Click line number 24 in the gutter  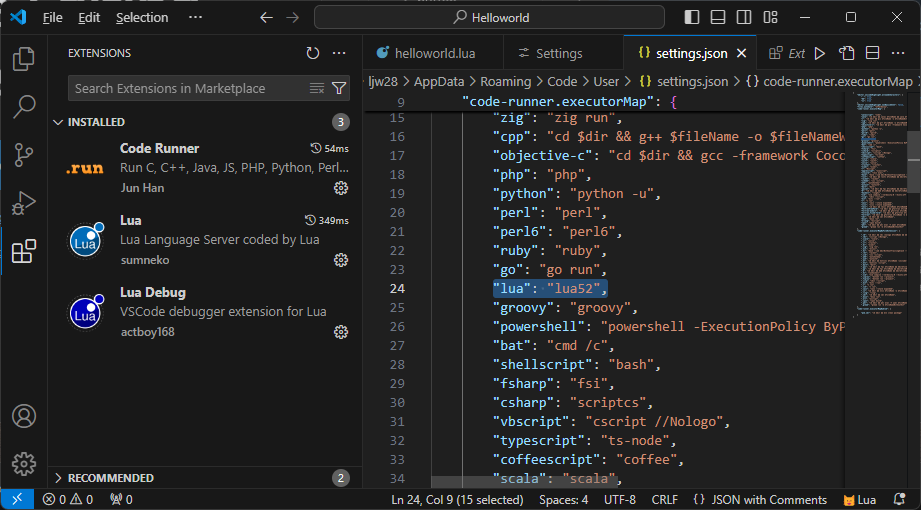[x=398, y=288]
